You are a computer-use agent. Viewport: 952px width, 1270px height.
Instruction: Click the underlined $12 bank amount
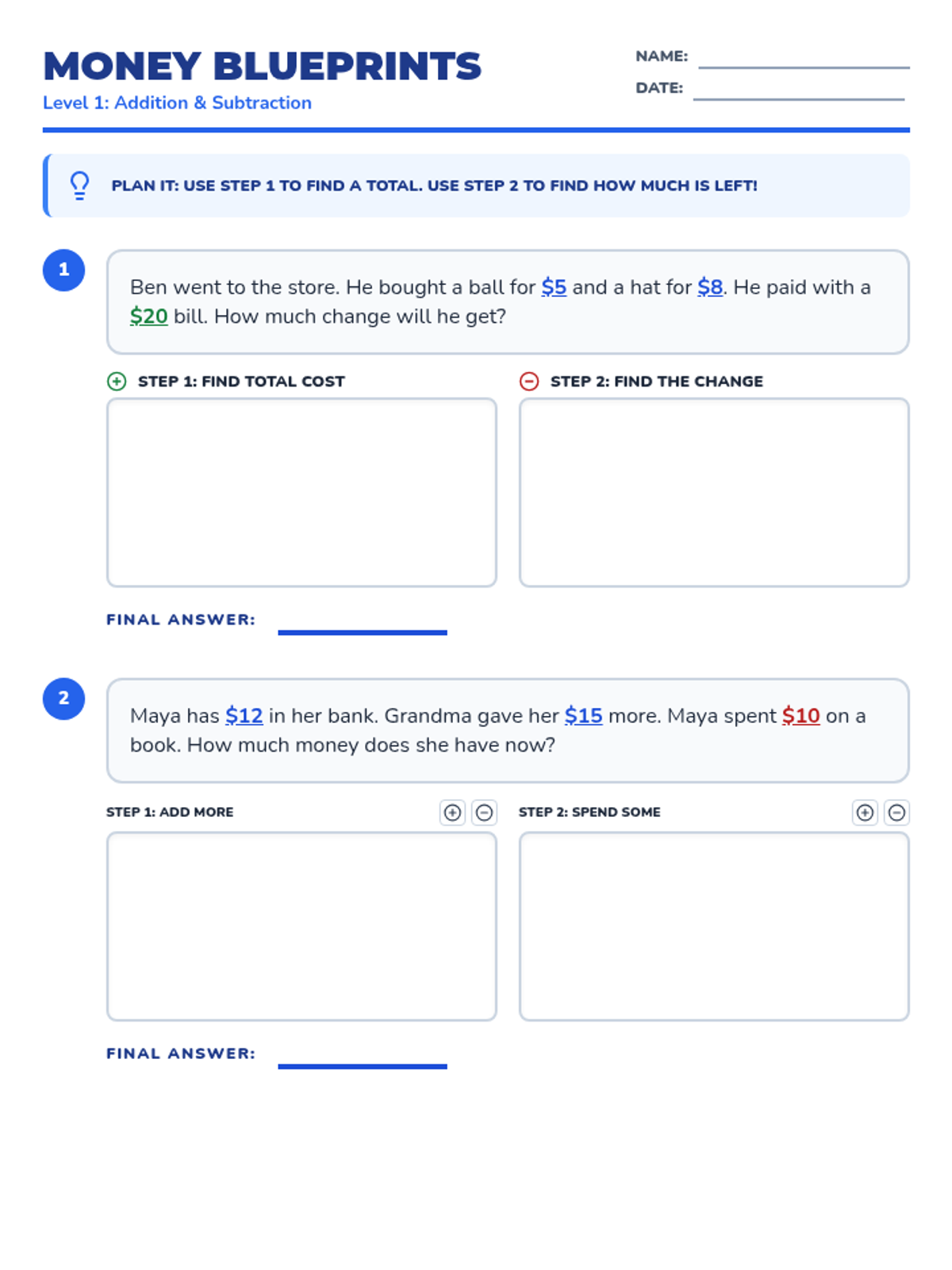tap(244, 716)
